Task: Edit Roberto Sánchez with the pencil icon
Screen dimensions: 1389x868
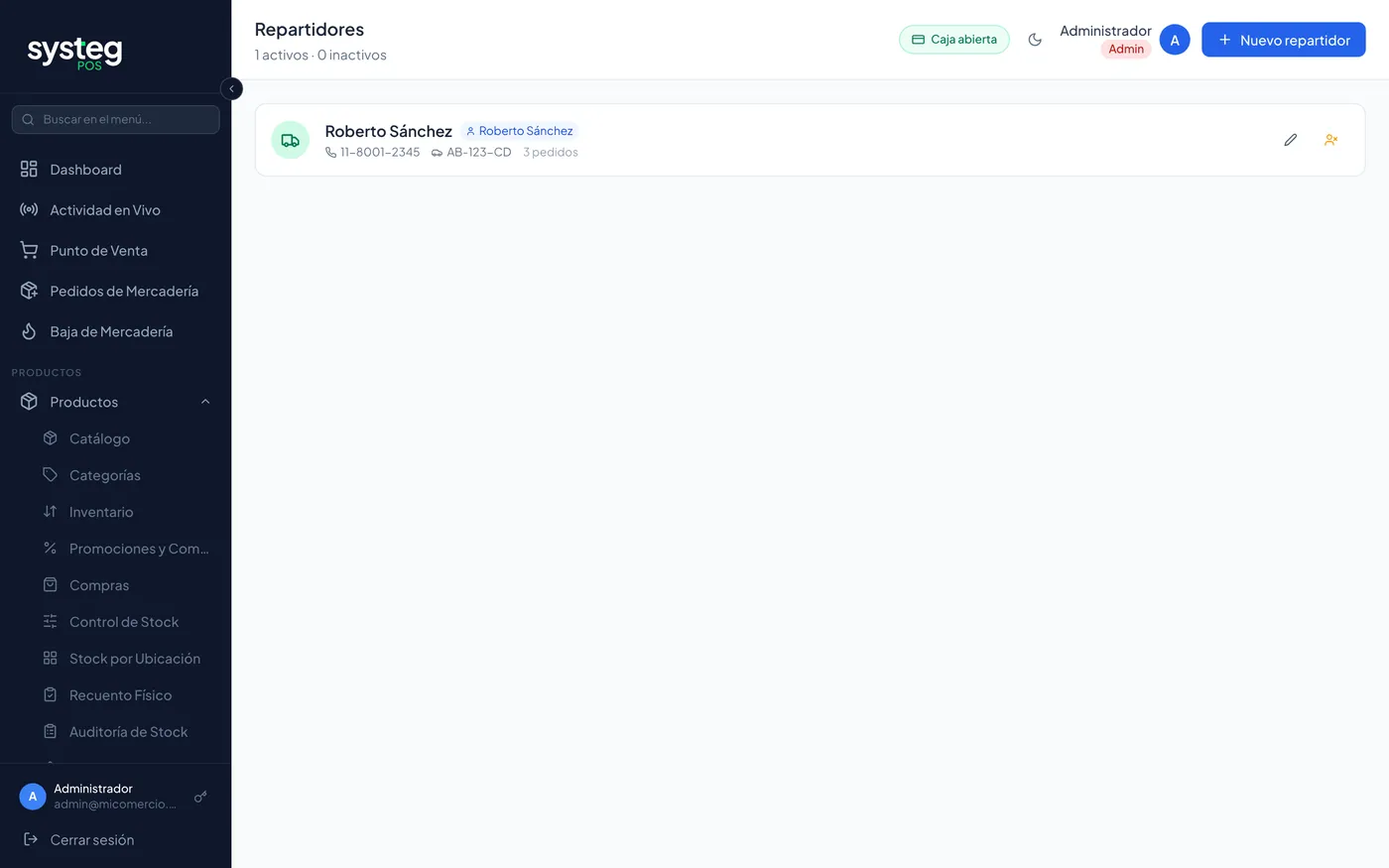Action: [1290, 140]
